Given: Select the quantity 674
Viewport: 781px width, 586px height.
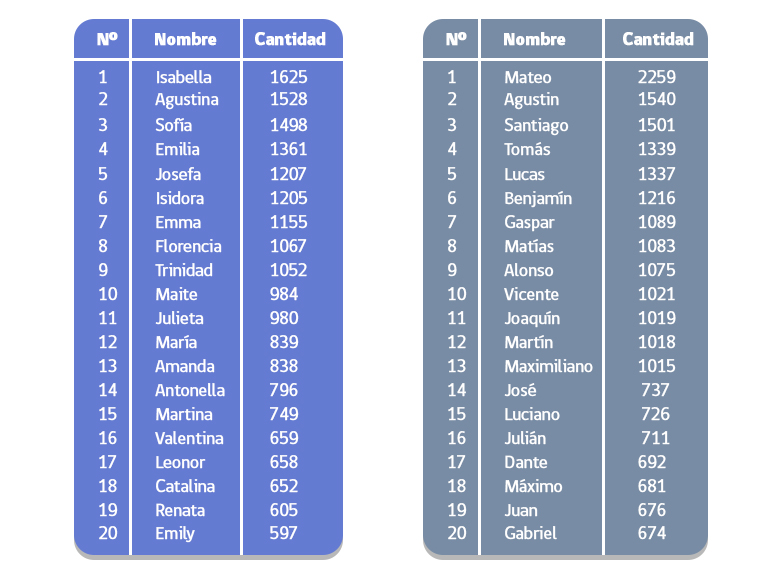Looking at the screenshot, I should (651, 534).
